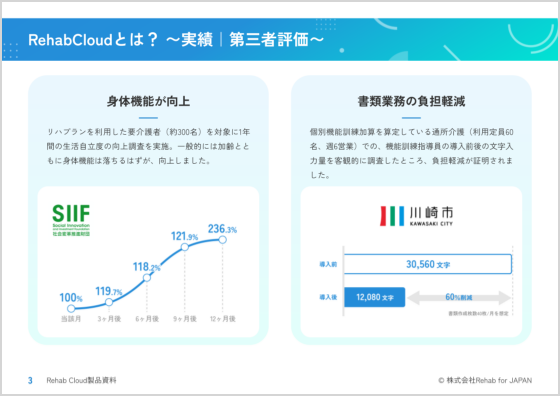Screen dimensions: 560x396
Task: Select the 118.2% data point marker
Action: point(147,277)
